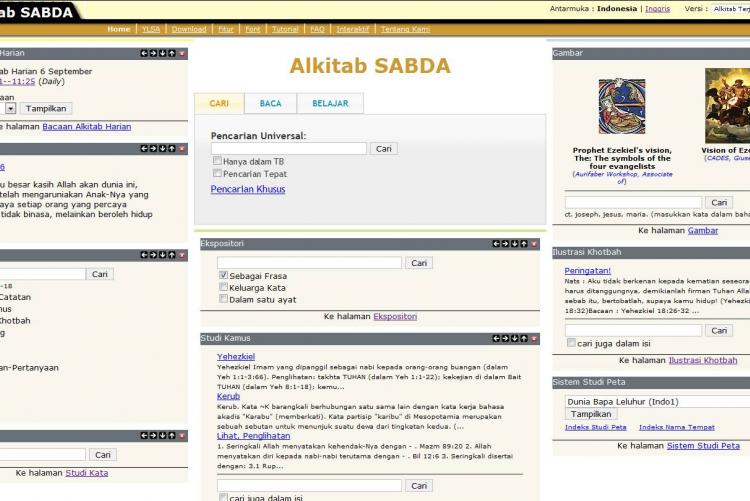Close the Studi Kata panel with red X
The height and width of the screenshot is (501, 750).
[x=182, y=435]
